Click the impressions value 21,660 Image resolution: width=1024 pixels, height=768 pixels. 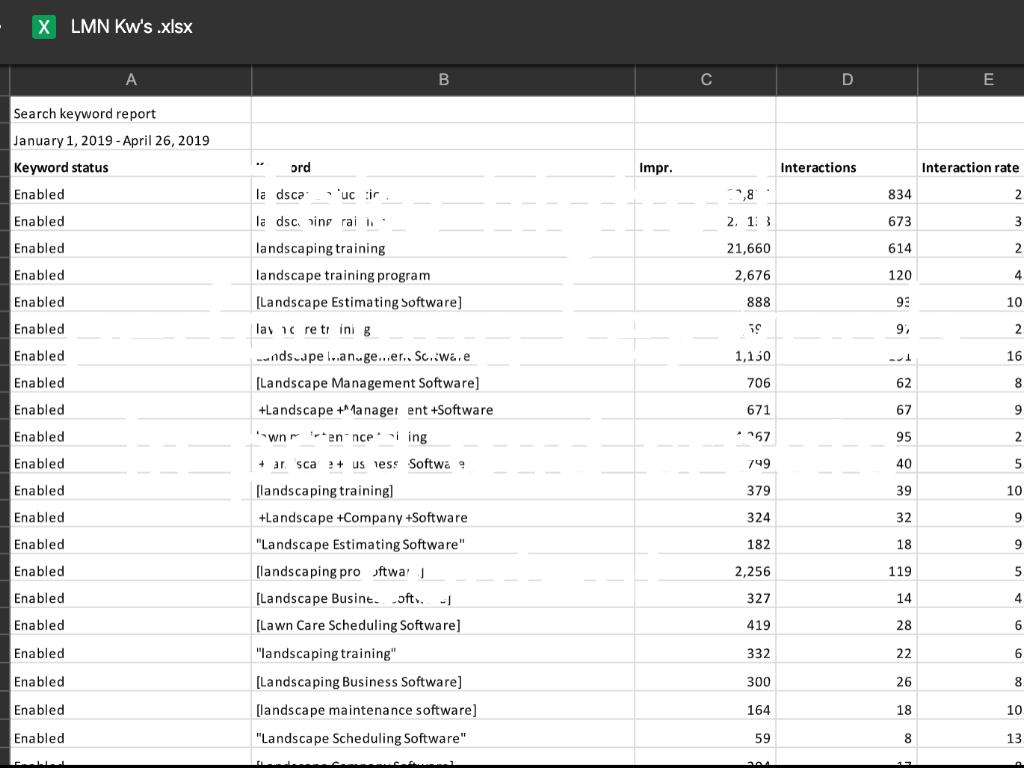point(748,248)
